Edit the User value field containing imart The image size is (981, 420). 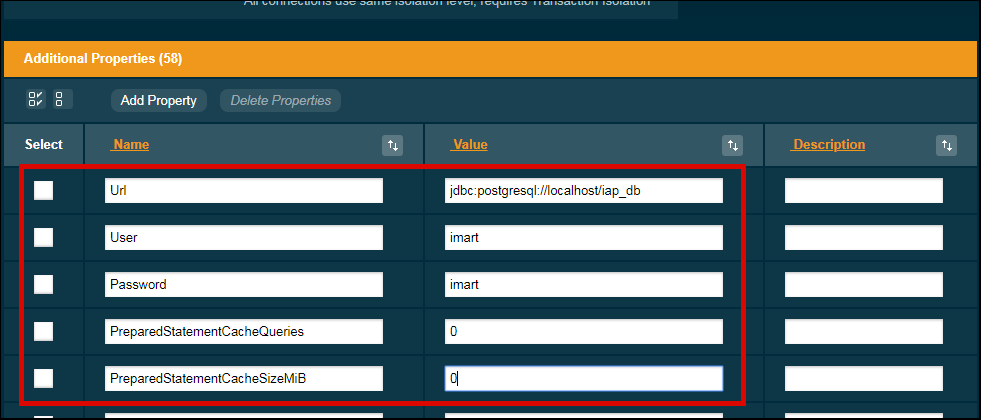pyautogui.click(x=584, y=238)
